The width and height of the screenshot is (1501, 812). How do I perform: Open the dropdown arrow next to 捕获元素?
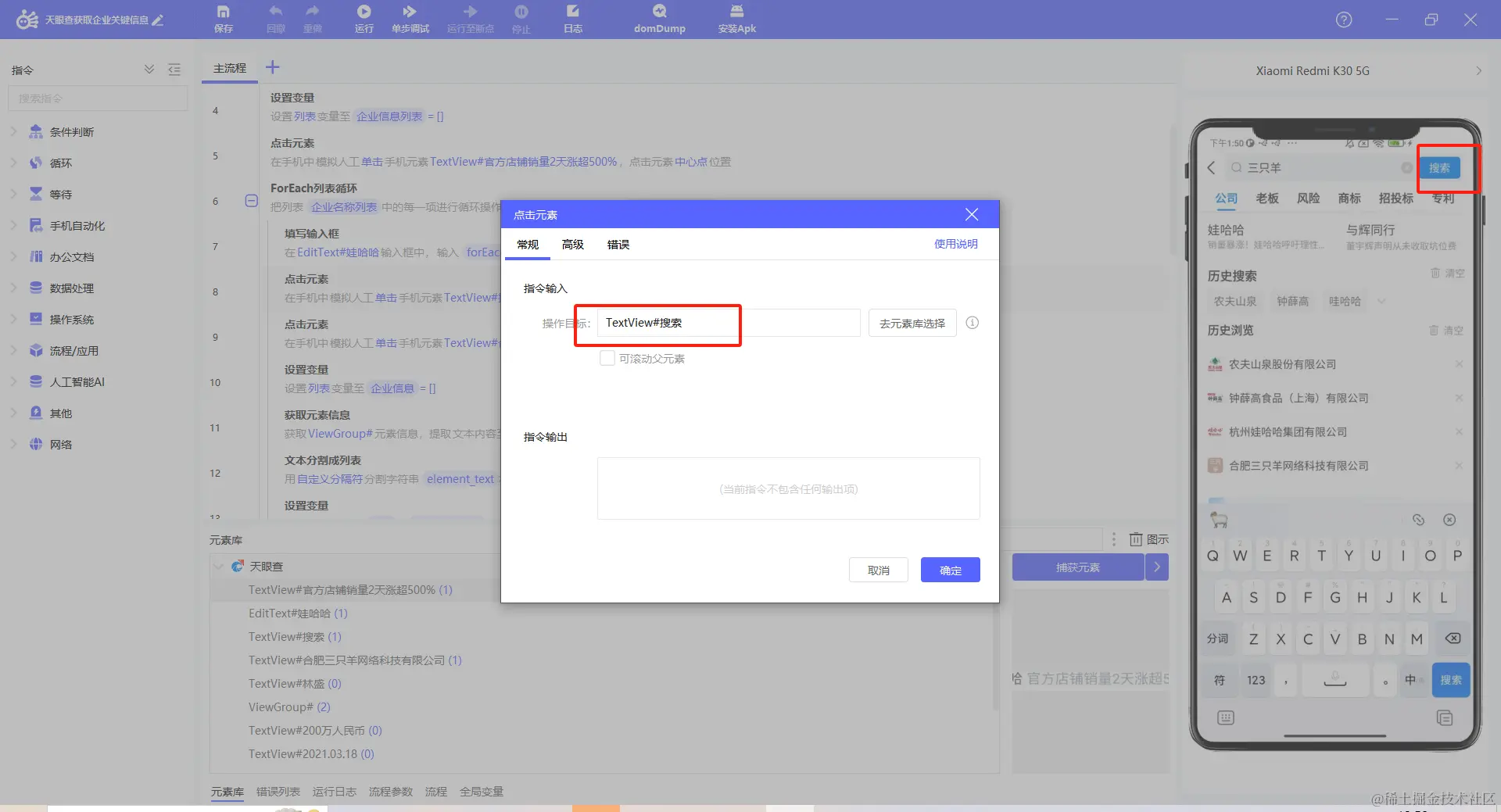(1157, 567)
